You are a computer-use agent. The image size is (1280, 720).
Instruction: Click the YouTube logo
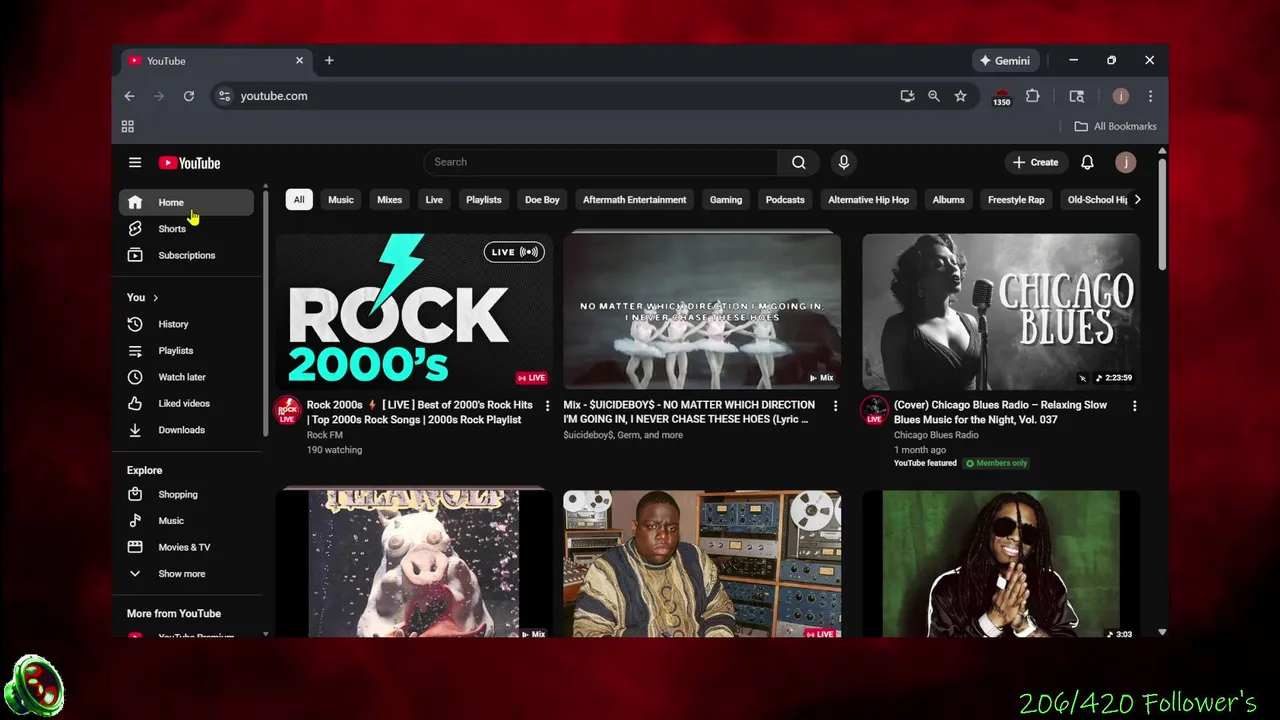(x=189, y=163)
